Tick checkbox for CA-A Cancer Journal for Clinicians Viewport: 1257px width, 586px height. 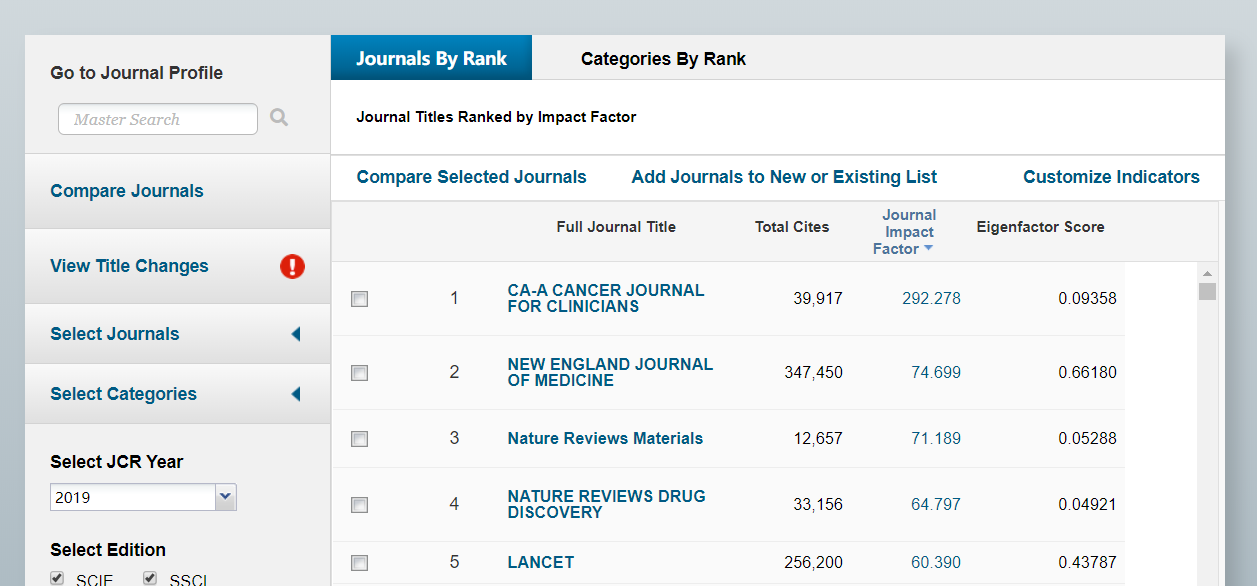(360, 299)
